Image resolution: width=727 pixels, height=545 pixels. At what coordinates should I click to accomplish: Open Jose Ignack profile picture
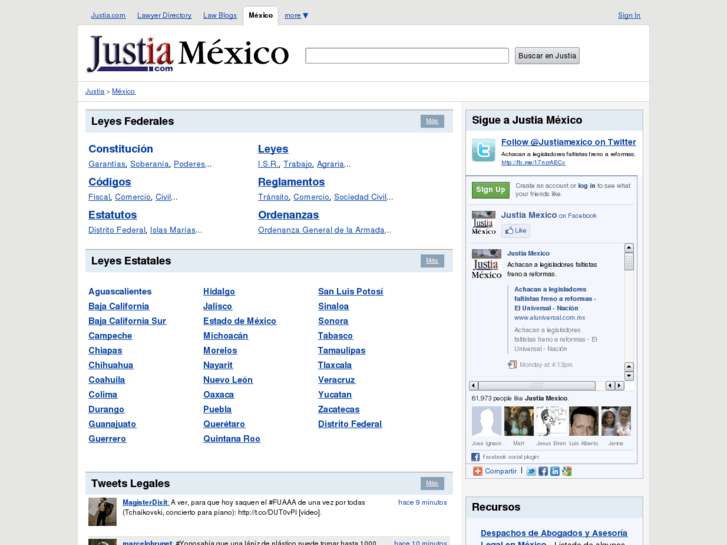[x=486, y=421]
